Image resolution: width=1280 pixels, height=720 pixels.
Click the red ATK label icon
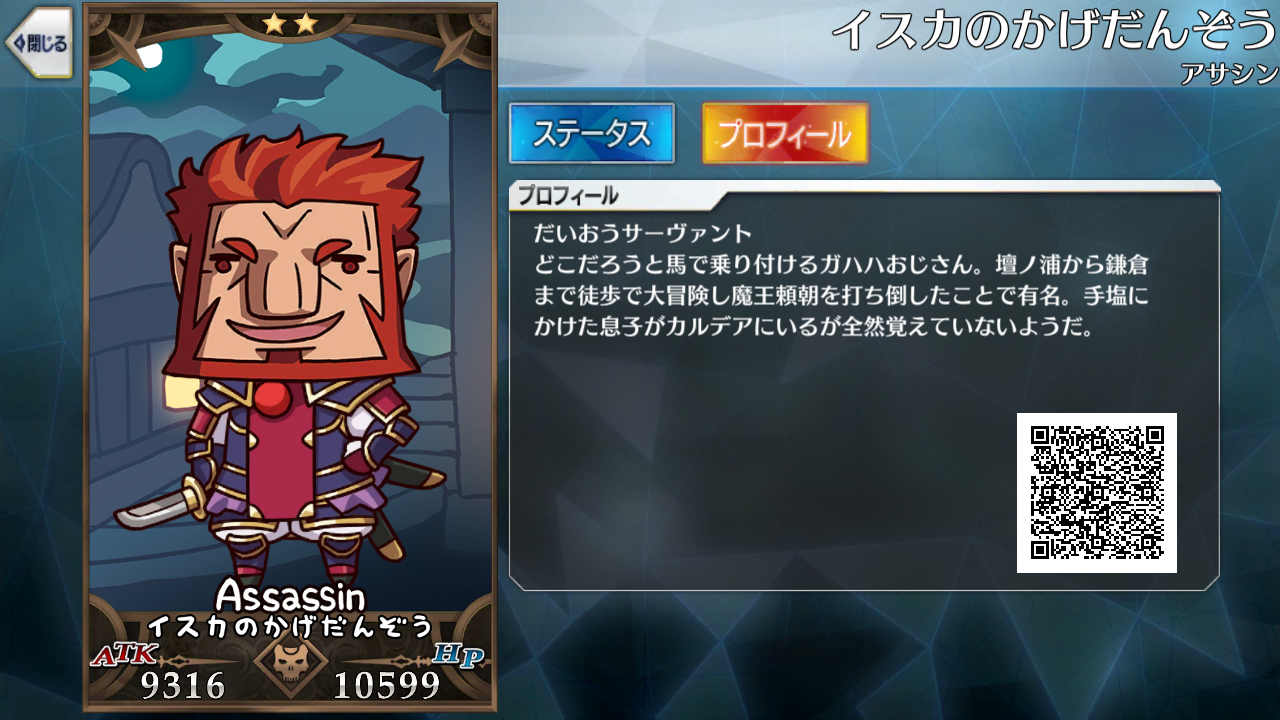[125, 655]
